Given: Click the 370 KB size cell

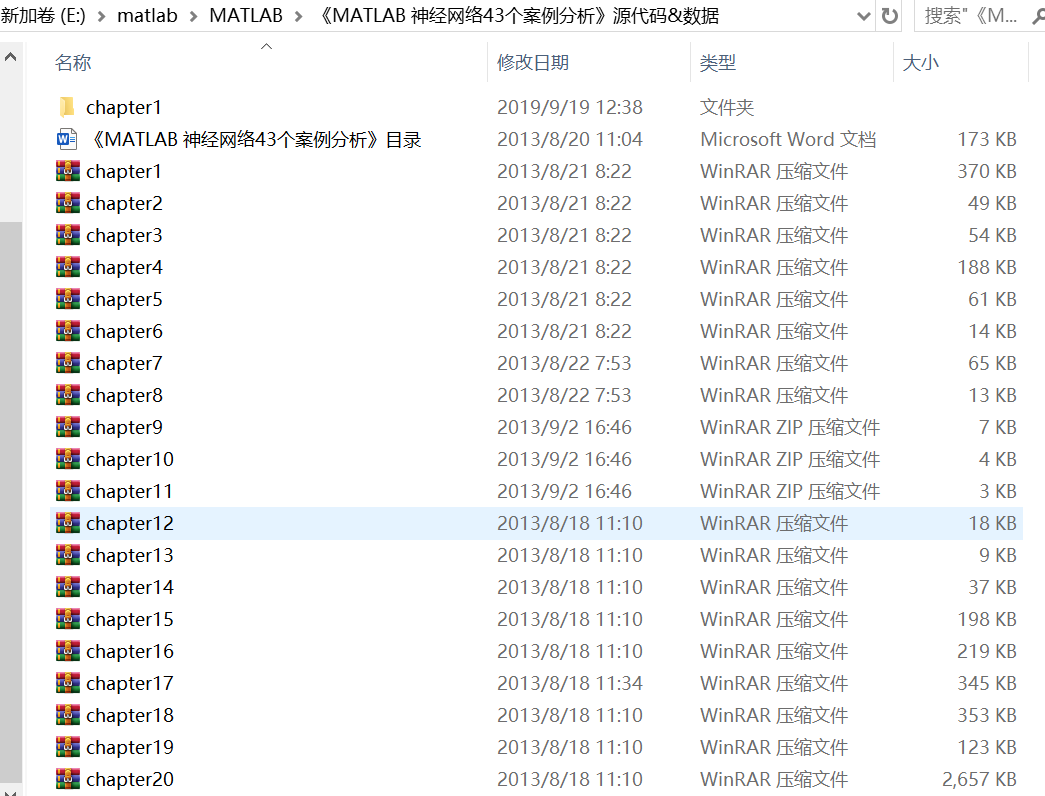Looking at the screenshot, I should [x=987, y=171].
